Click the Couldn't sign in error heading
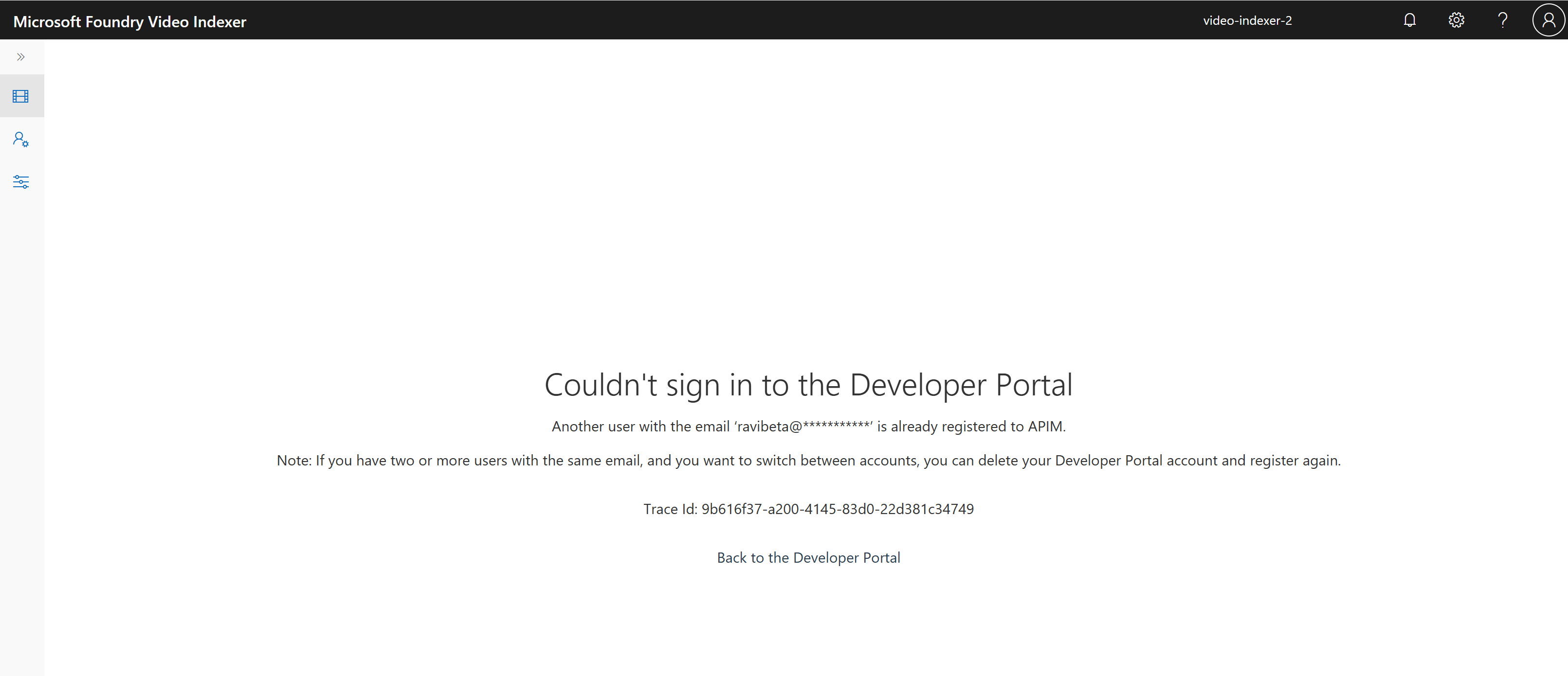This screenshot has width=1568, height=676. 808,384
